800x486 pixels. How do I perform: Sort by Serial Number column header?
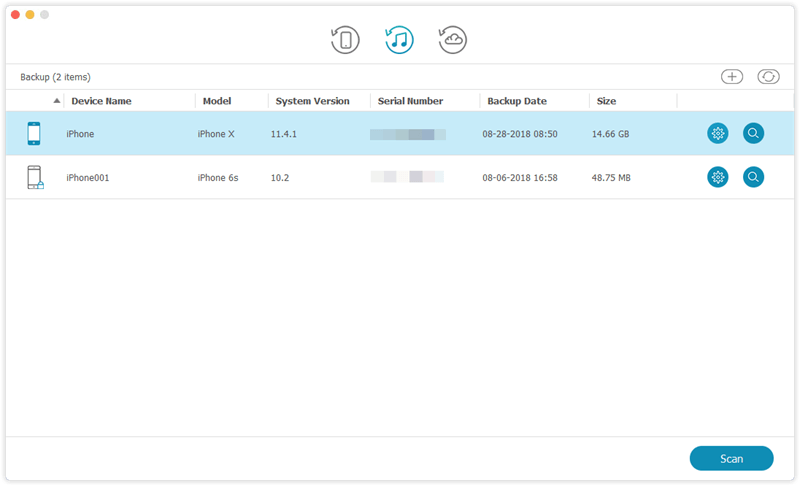click(410, 101)
